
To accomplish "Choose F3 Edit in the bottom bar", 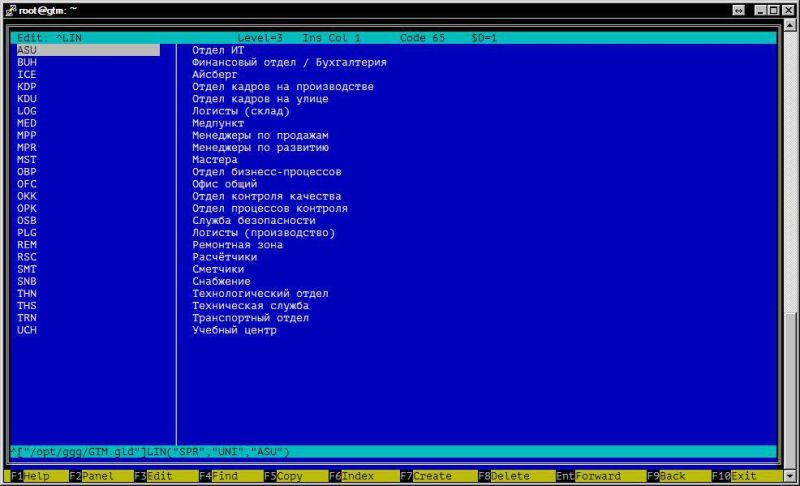I will pos(153,476).
